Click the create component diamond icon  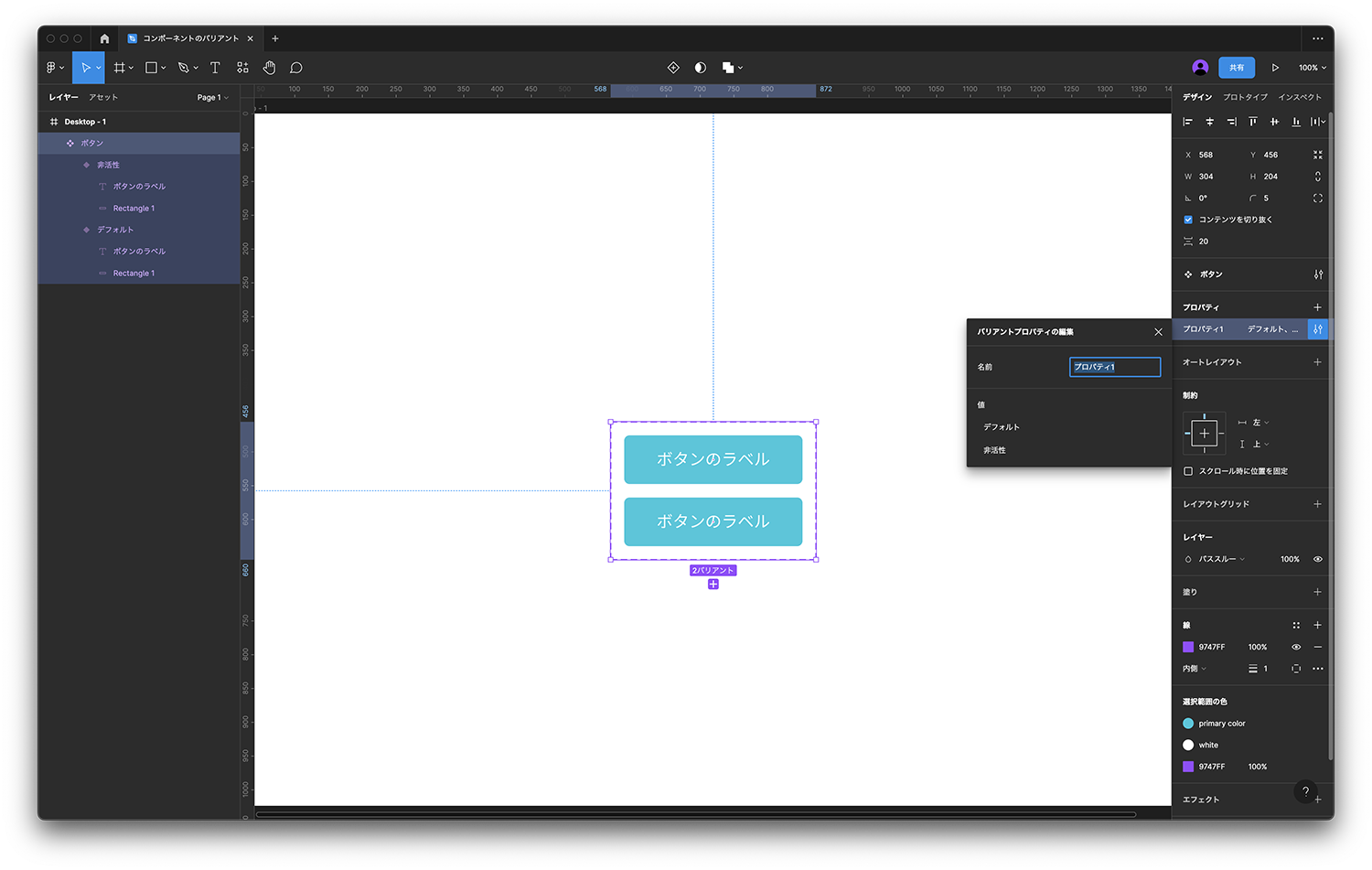point(673,68)
